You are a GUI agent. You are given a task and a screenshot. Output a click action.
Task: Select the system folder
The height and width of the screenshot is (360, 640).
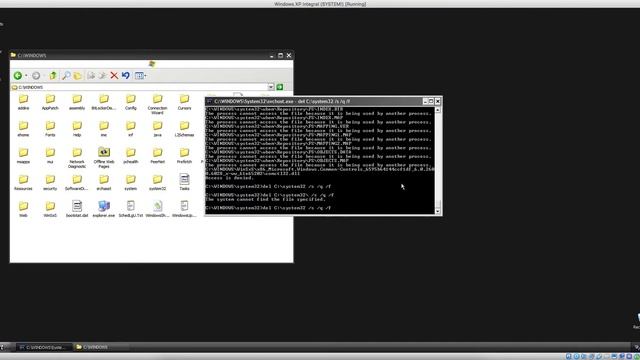131,182
